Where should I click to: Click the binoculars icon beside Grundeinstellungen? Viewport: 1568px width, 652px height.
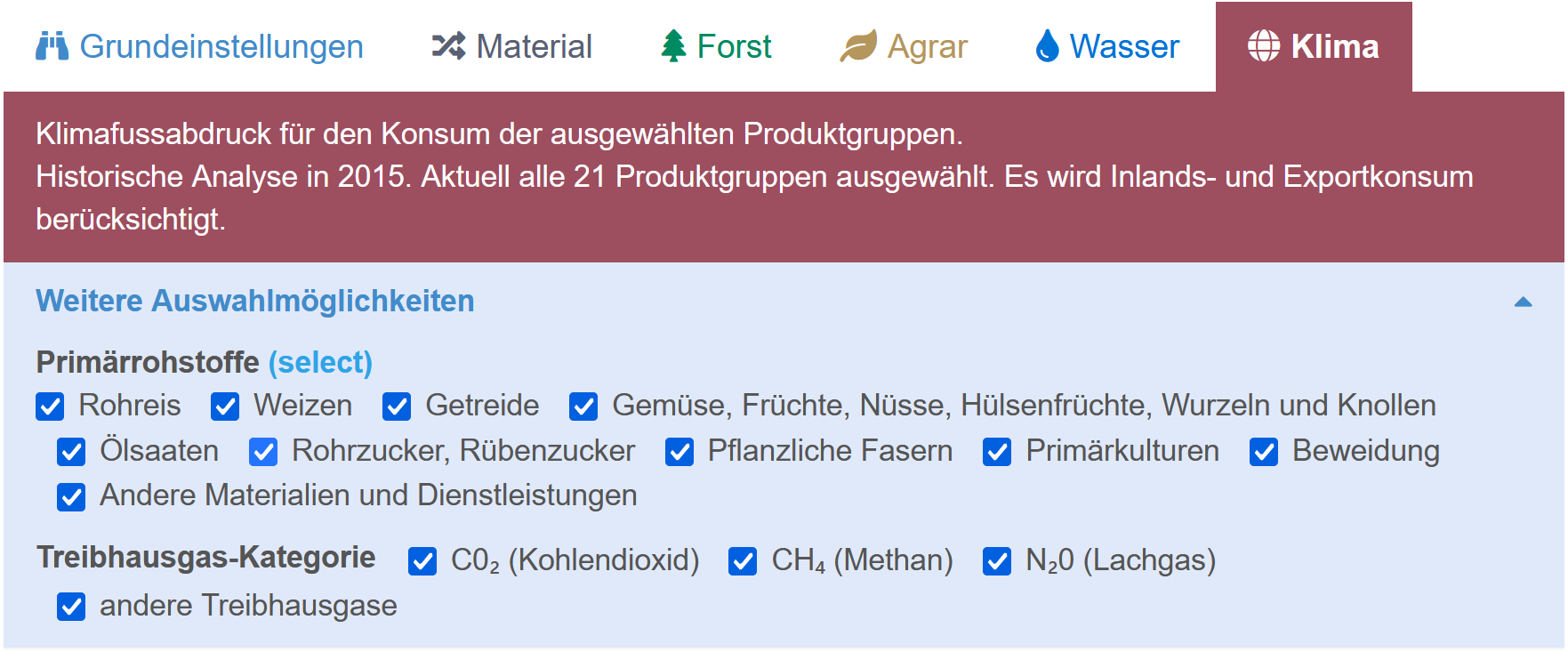[52, 46]
